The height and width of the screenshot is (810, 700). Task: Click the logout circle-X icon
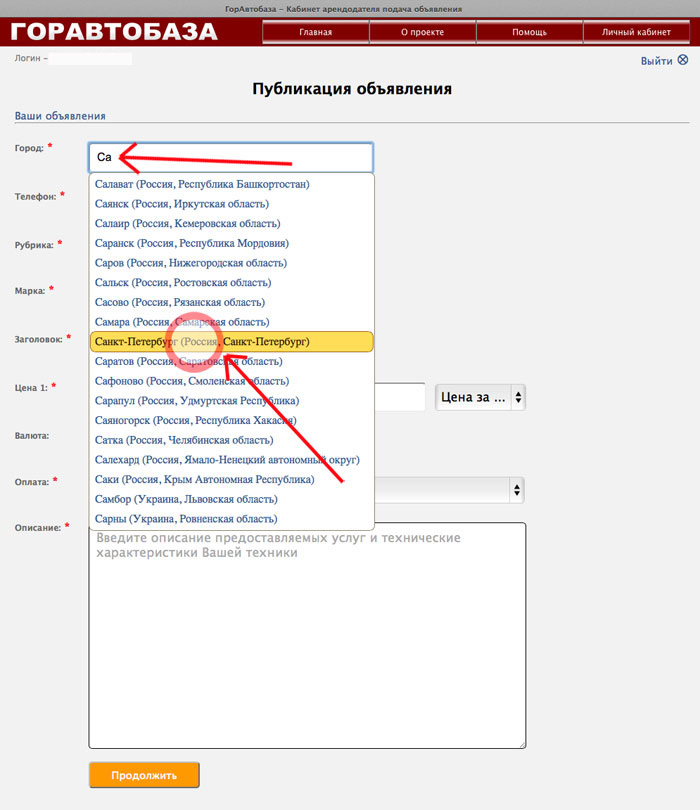683,60
